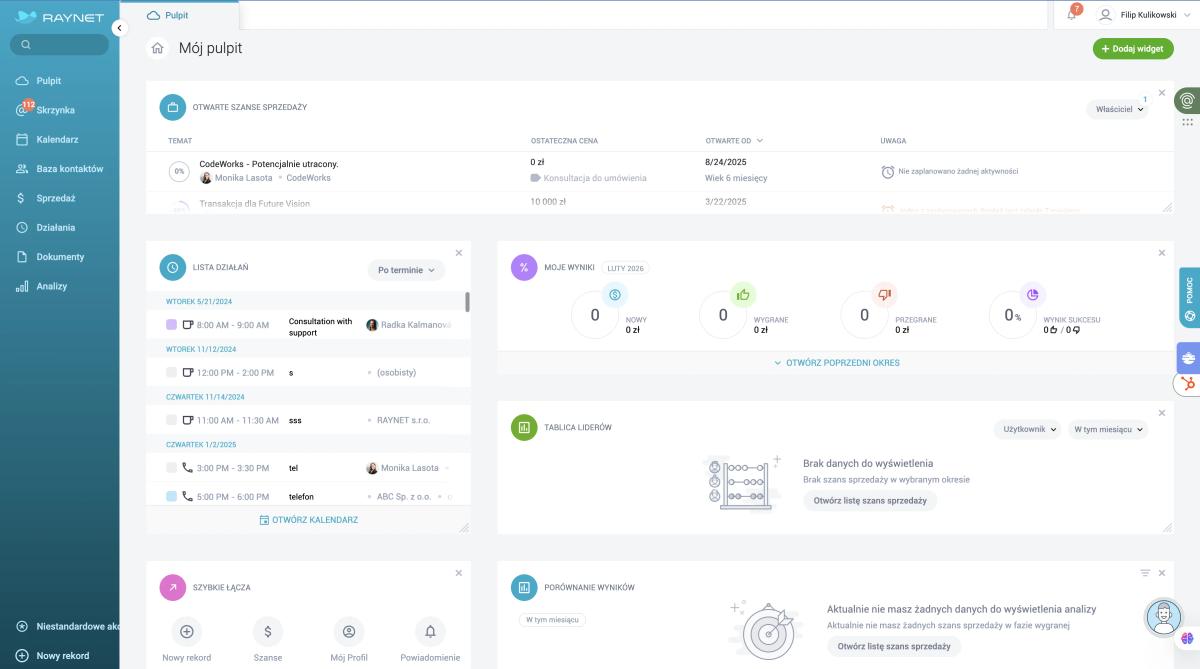
Task: Click the Nowy rekord plus icon in sidebar
Action: (22, 656)
